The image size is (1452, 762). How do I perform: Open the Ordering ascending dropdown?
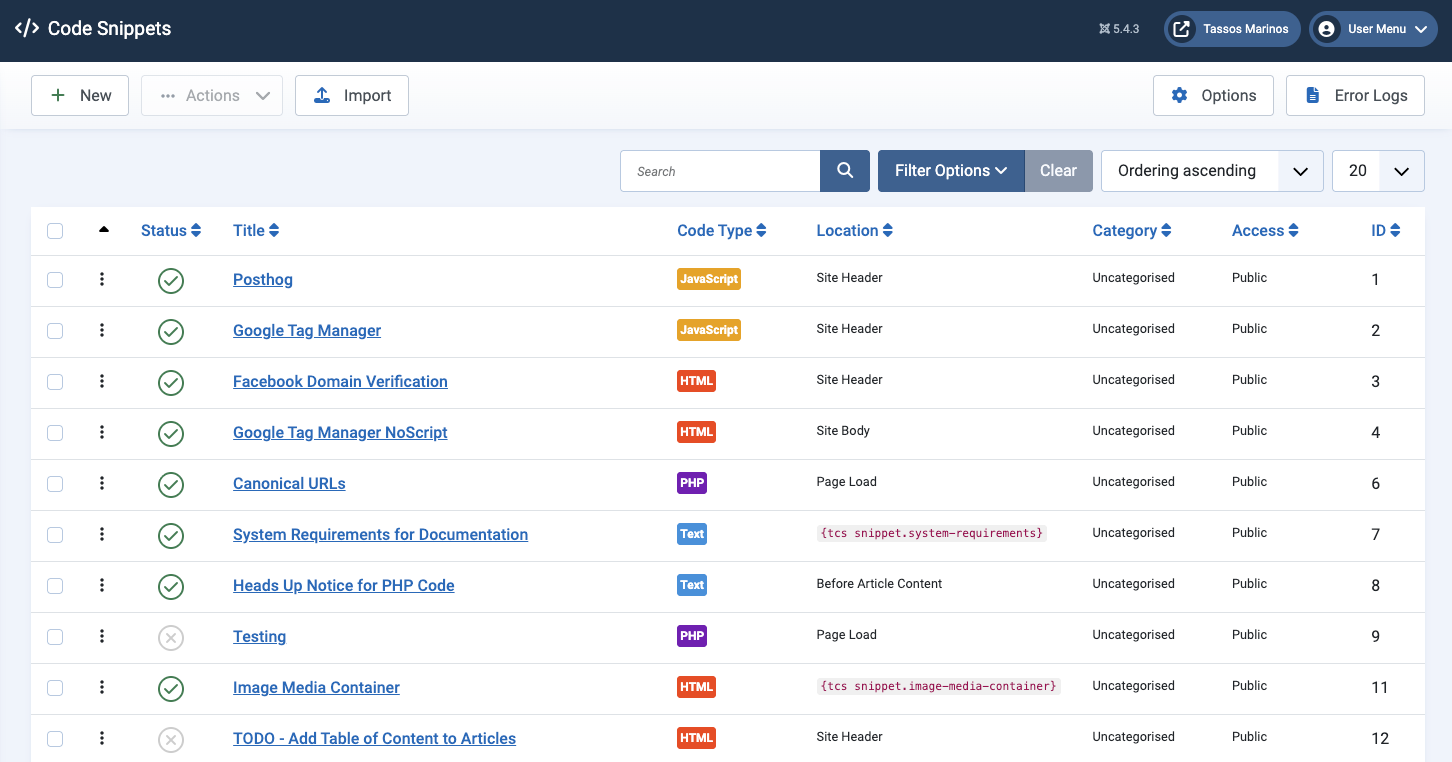[x=1212, y=171]
